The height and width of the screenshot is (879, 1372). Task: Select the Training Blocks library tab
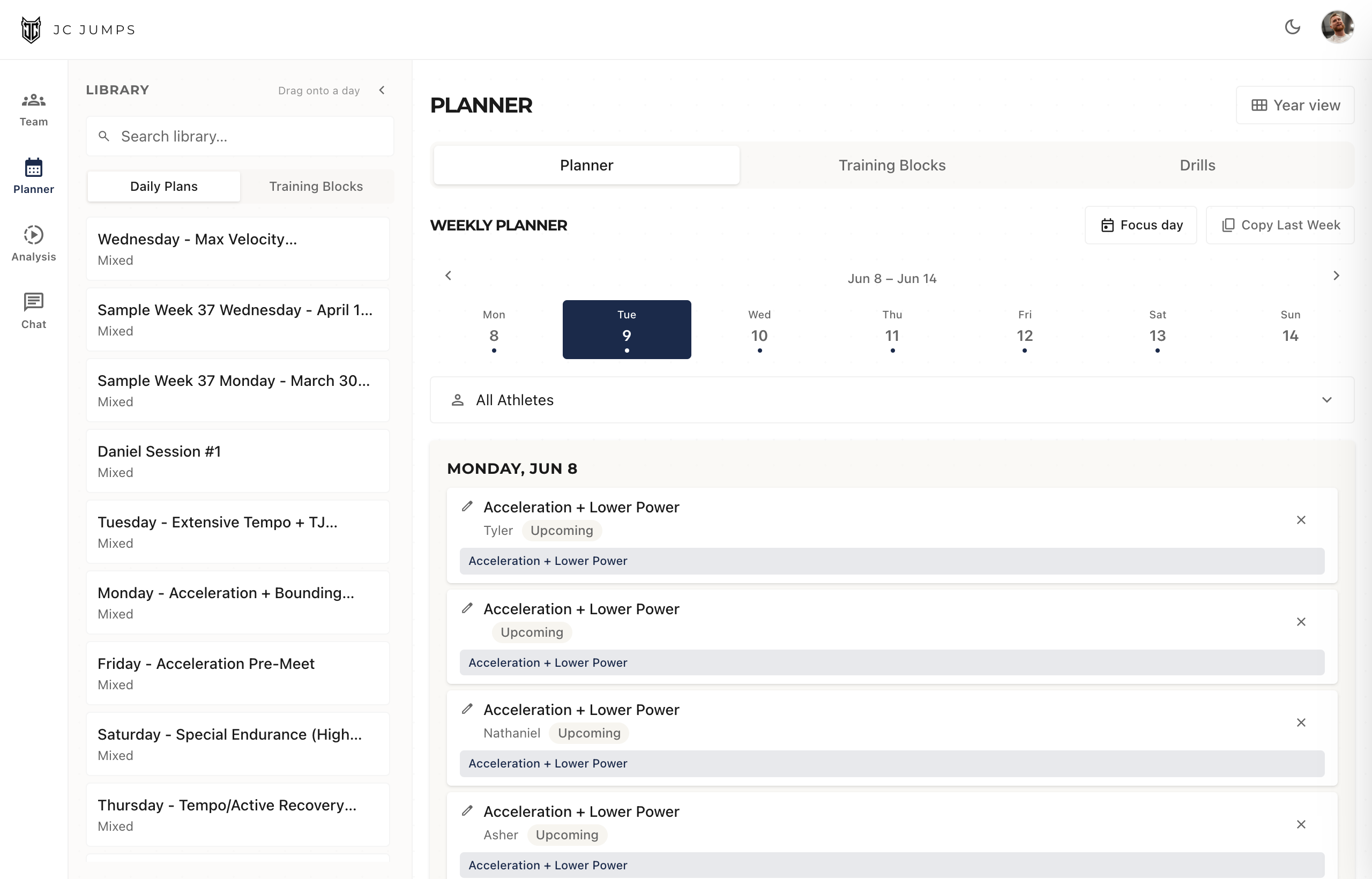click(316, 186)
